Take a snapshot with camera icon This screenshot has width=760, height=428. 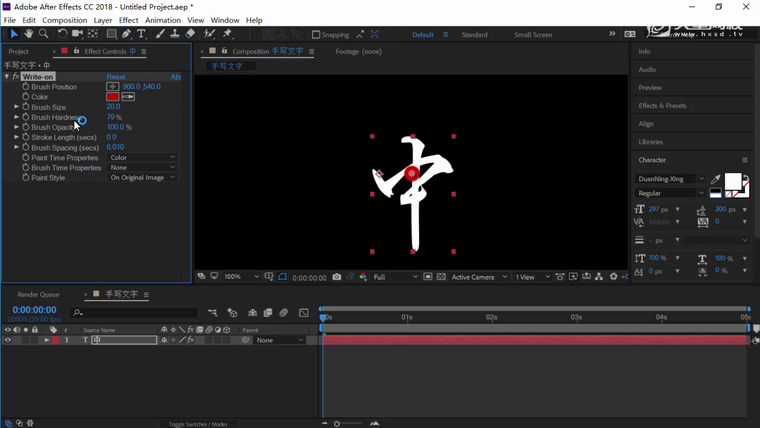(x=337, y=277)
